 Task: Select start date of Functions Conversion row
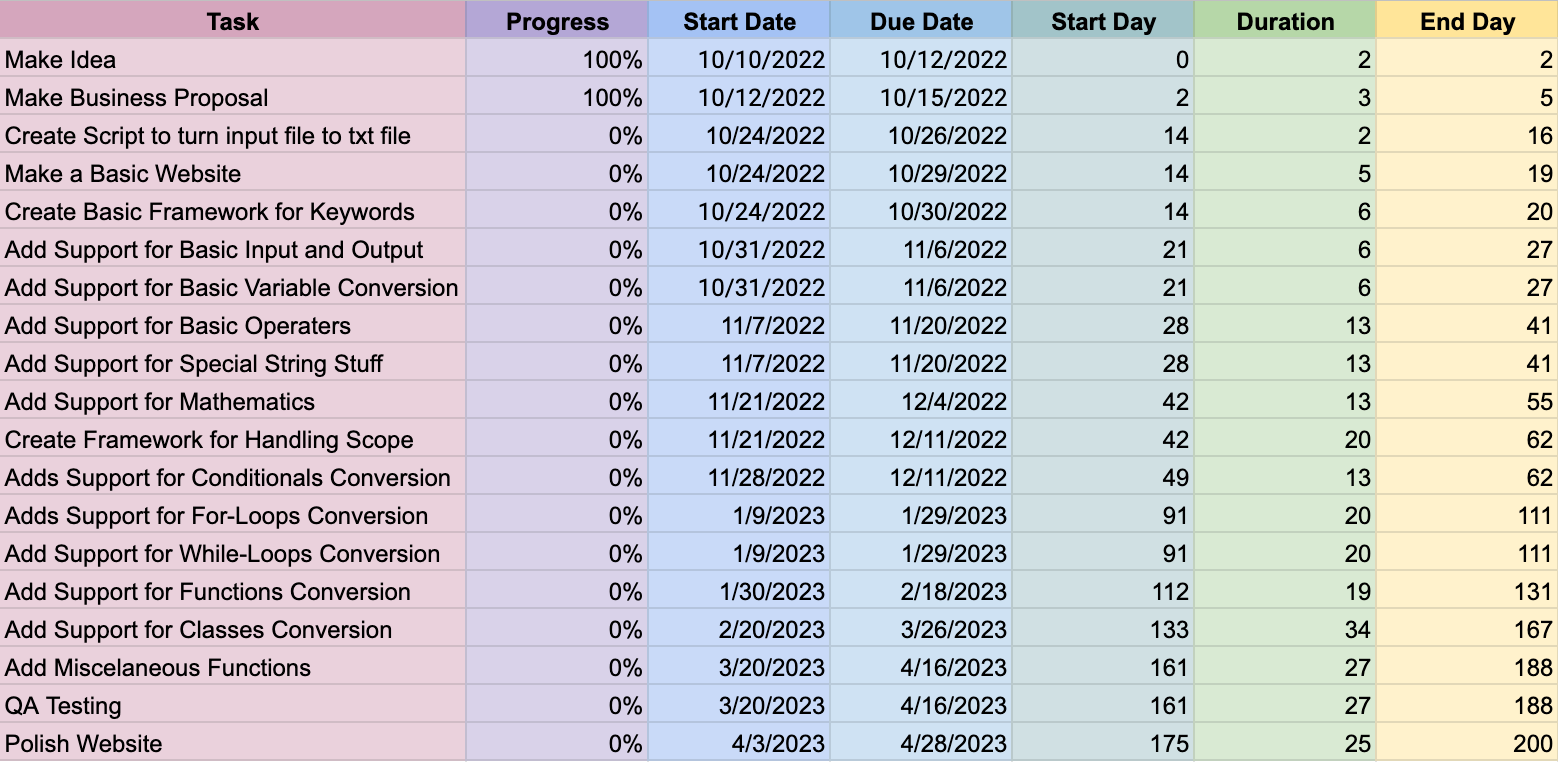[x=739, y=592]
